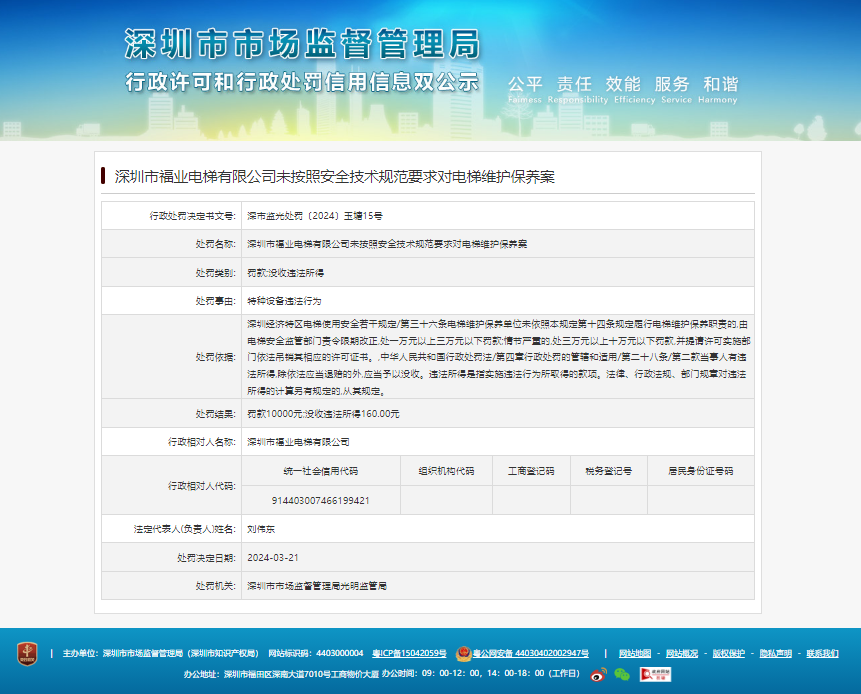
Task: Open the green WeChat icon in the footer
Action: 622,674
